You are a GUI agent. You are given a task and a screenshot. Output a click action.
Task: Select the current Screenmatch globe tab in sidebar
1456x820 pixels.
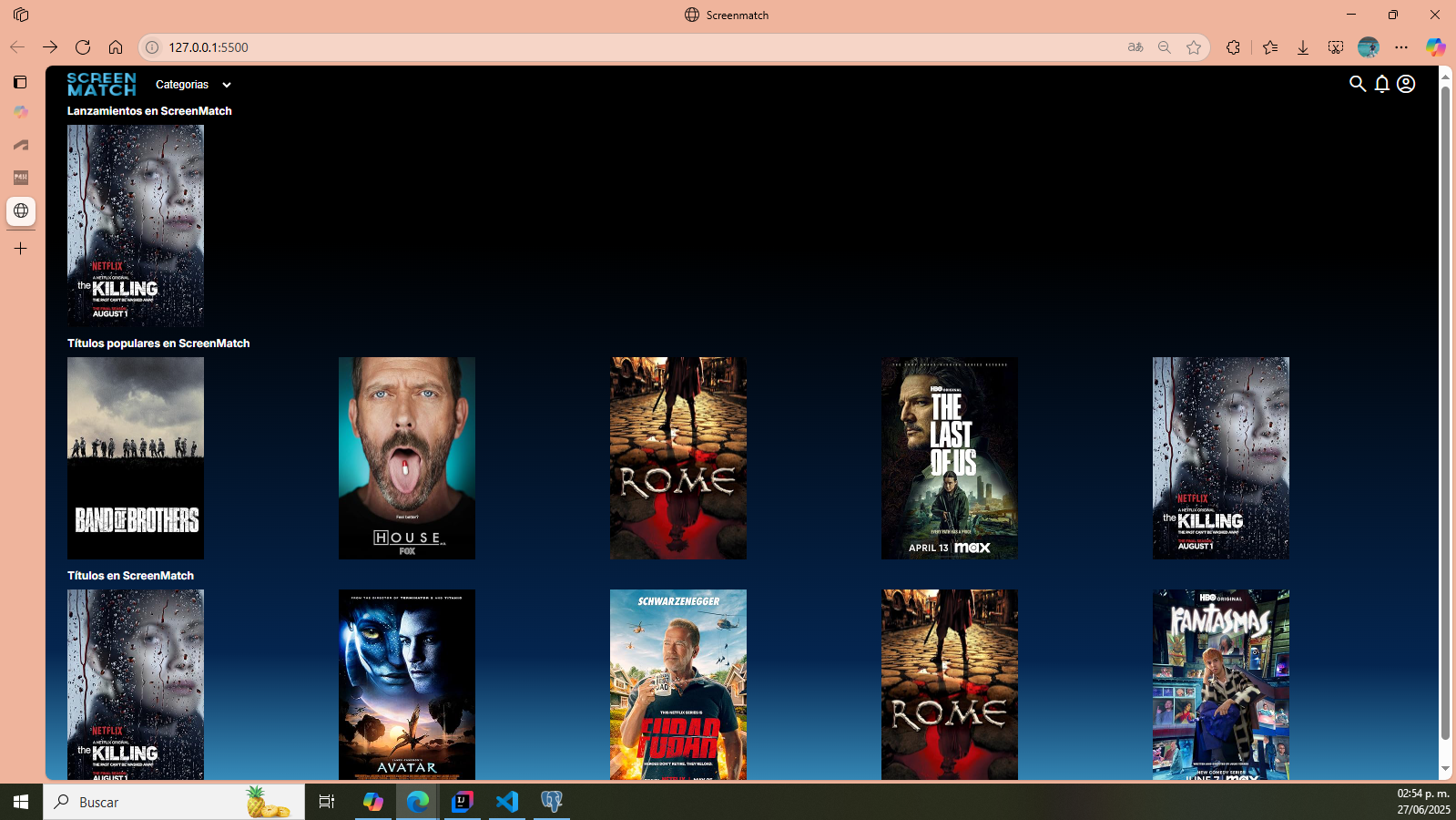point(21,210)
